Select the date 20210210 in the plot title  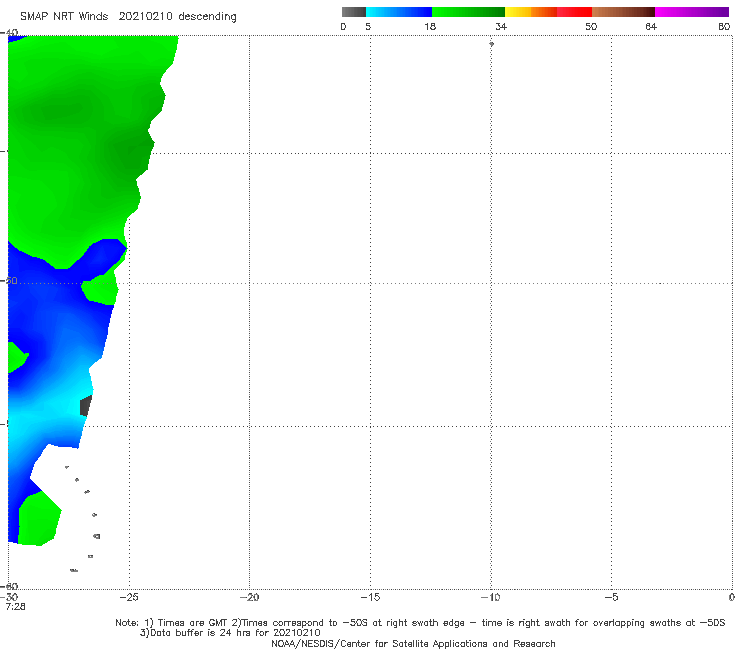point(145,16)
